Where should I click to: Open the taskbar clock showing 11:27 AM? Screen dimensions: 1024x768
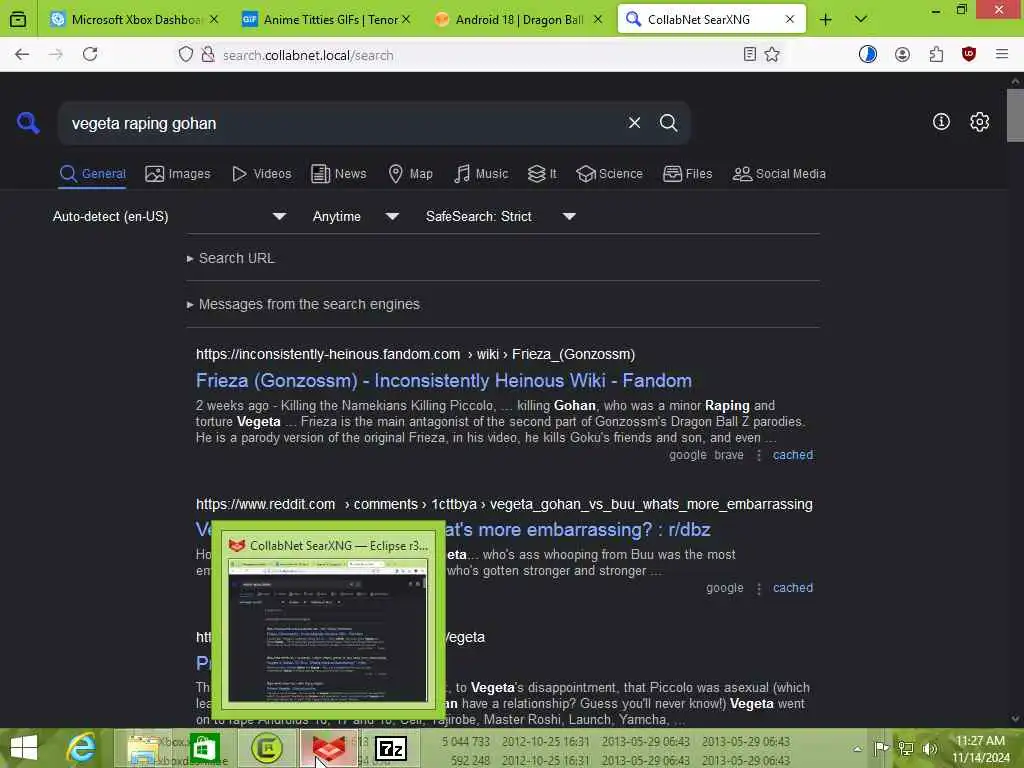[x=980, y=748]
